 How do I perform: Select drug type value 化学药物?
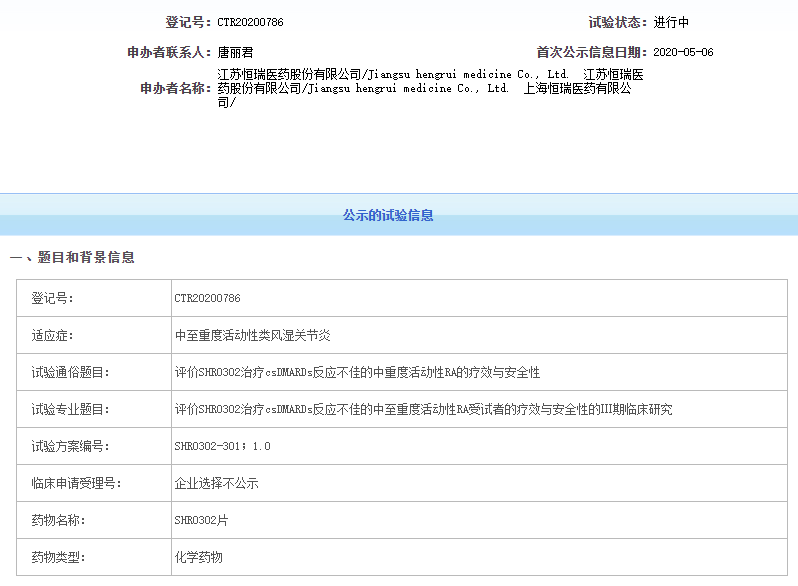(198, 557)
